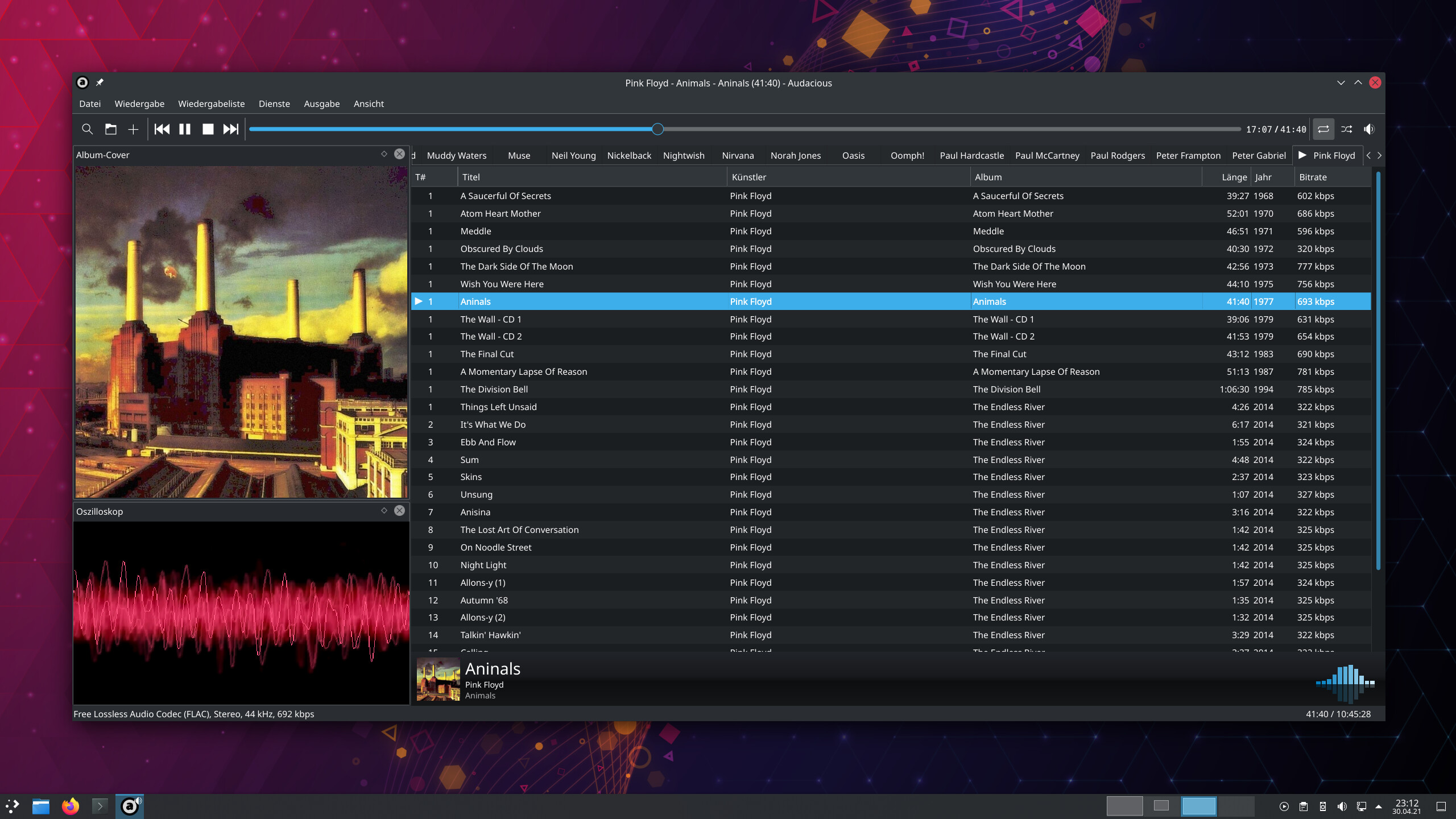The width and height of the screenshot is (1456, 819).
Task: Close the Oszilloskop panel
Action: coord(400,511)
